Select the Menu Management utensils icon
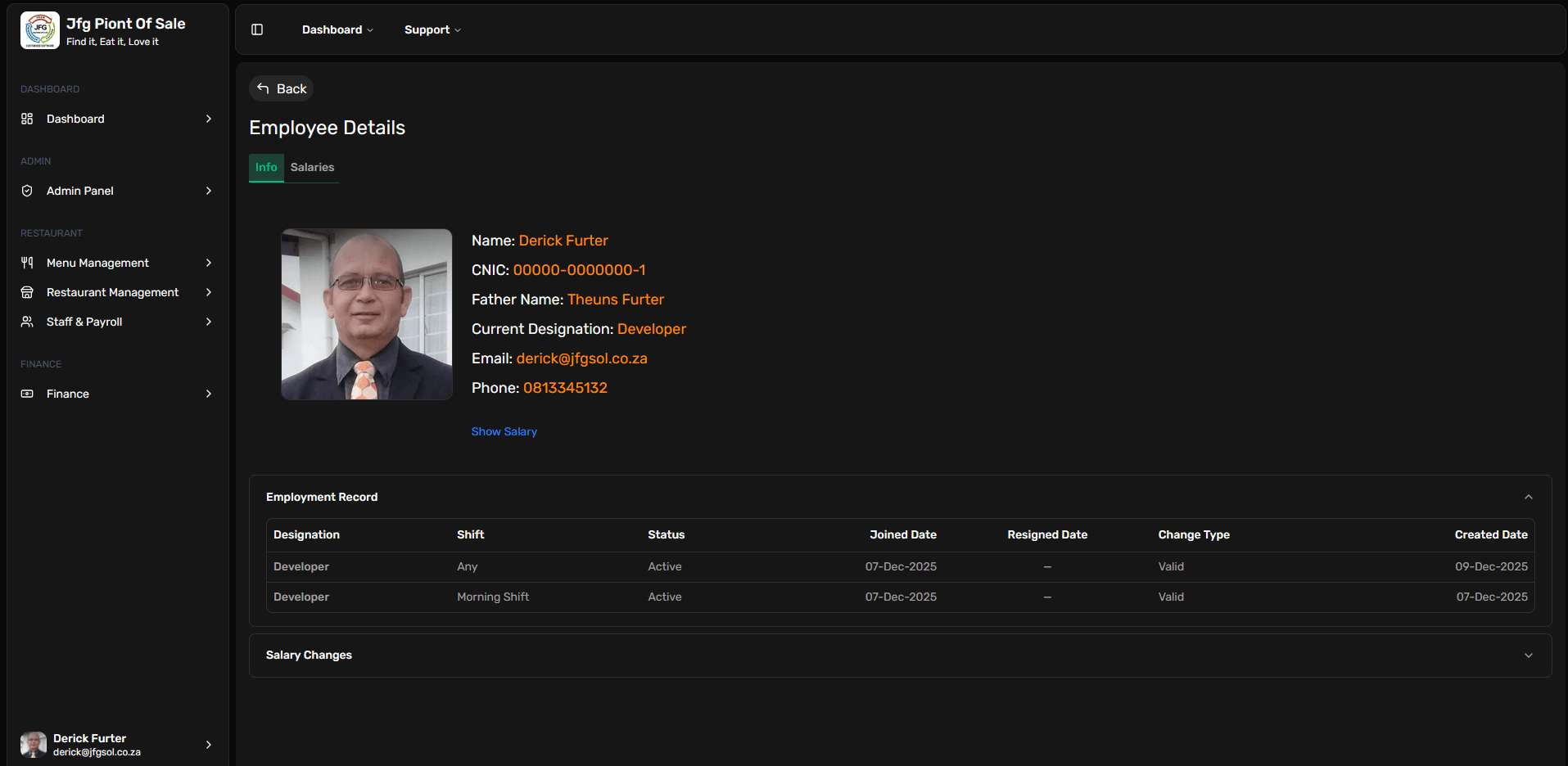The image size is (1568, 766). point(27,262)
